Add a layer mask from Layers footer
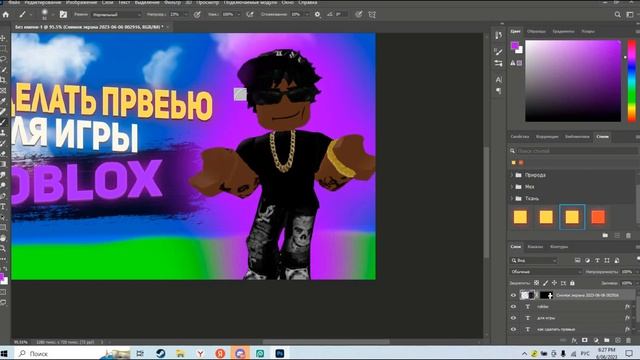The image size is (640, 360). click(x=585, y=340)
